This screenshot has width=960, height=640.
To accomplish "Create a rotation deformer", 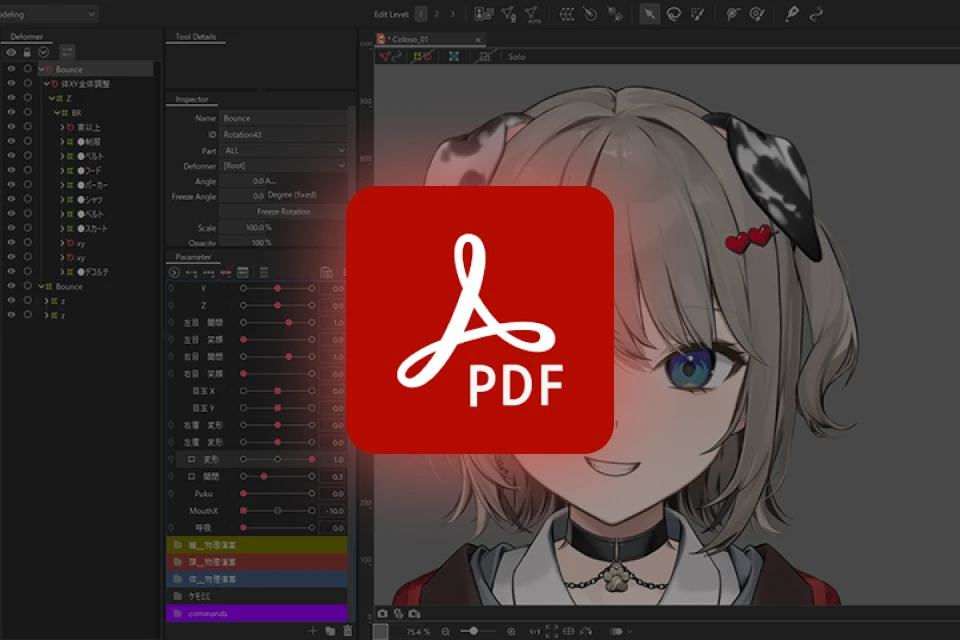I will coord(590,14).
